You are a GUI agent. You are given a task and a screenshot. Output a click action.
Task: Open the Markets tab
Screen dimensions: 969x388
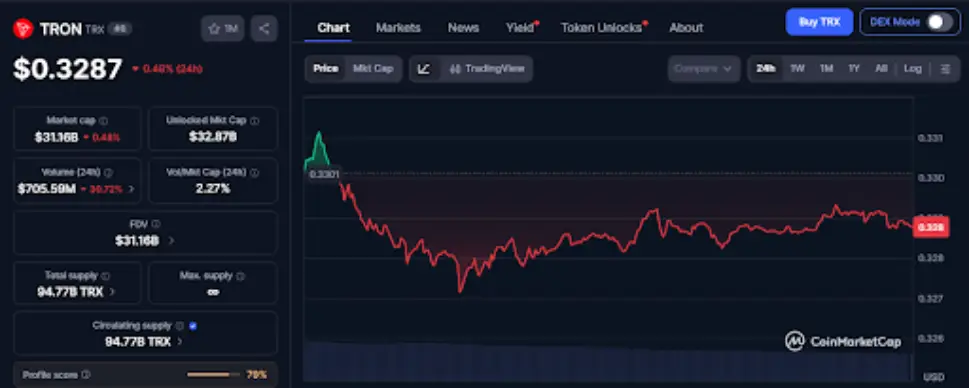398,28
